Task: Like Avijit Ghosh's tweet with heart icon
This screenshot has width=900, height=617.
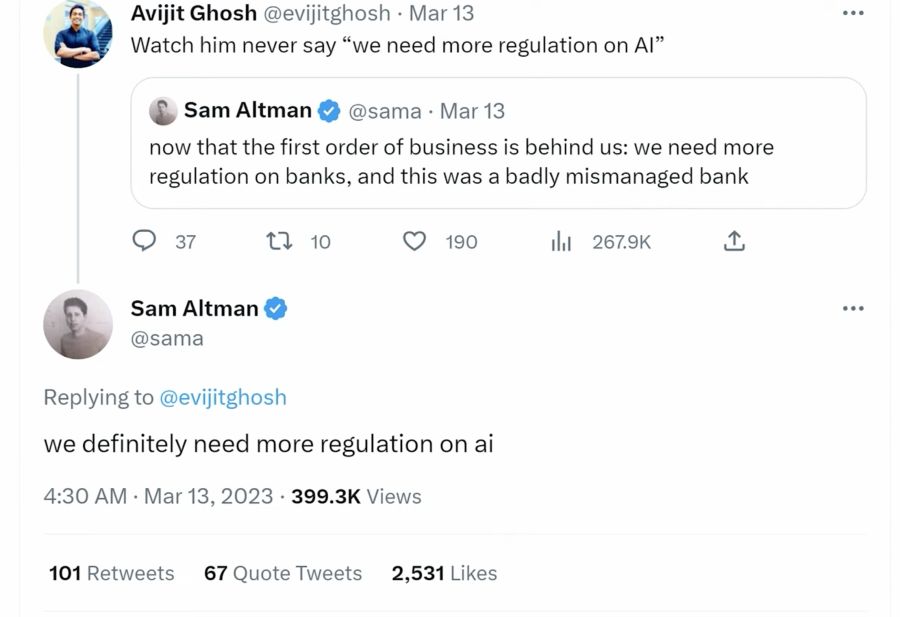Action: coord(414,241)
